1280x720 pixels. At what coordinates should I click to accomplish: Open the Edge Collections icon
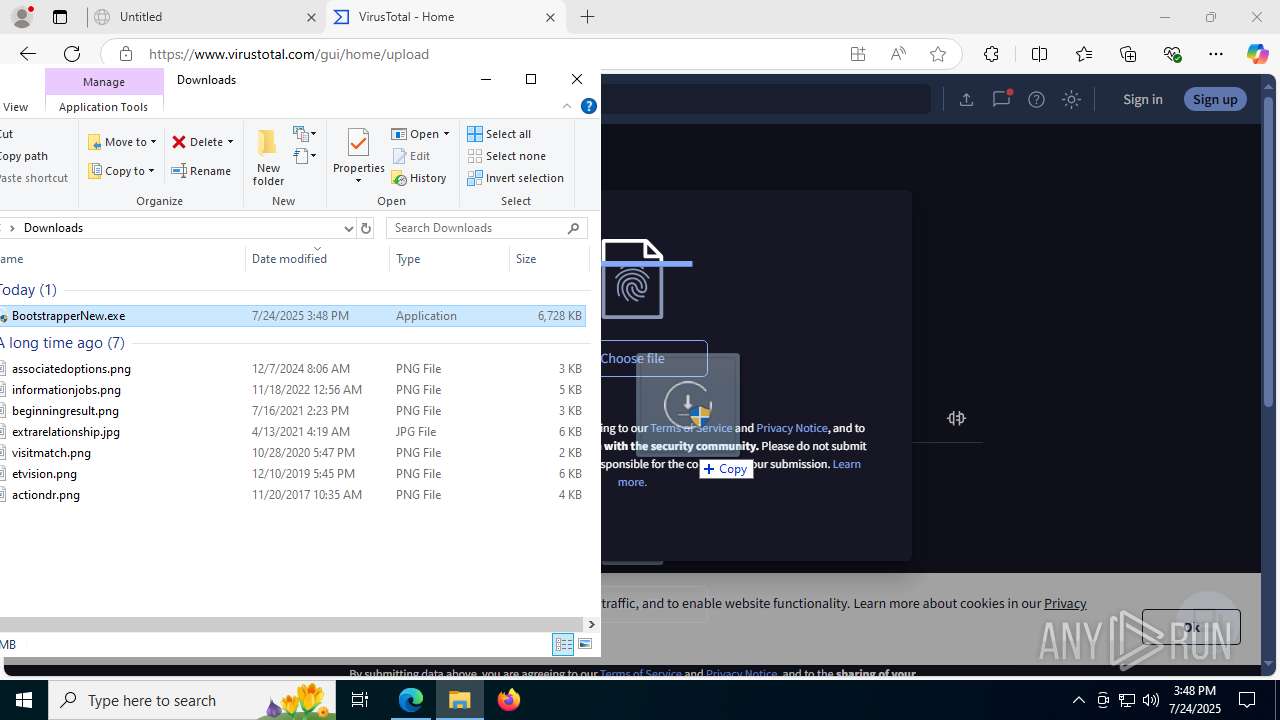click(1128, 54)
